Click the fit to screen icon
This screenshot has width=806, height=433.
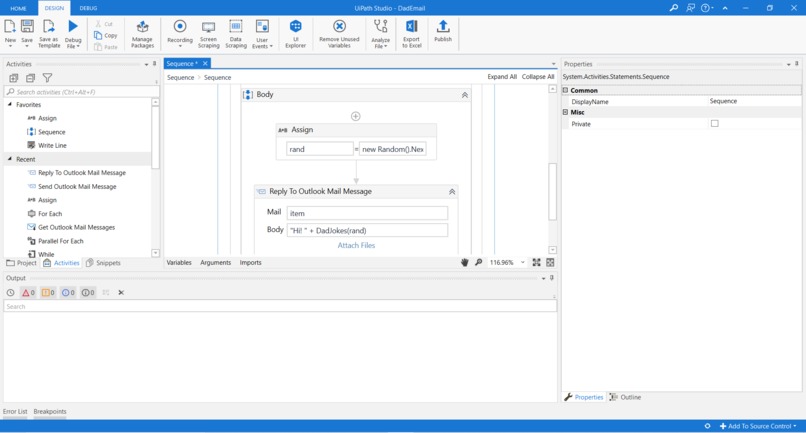point(536,262)
